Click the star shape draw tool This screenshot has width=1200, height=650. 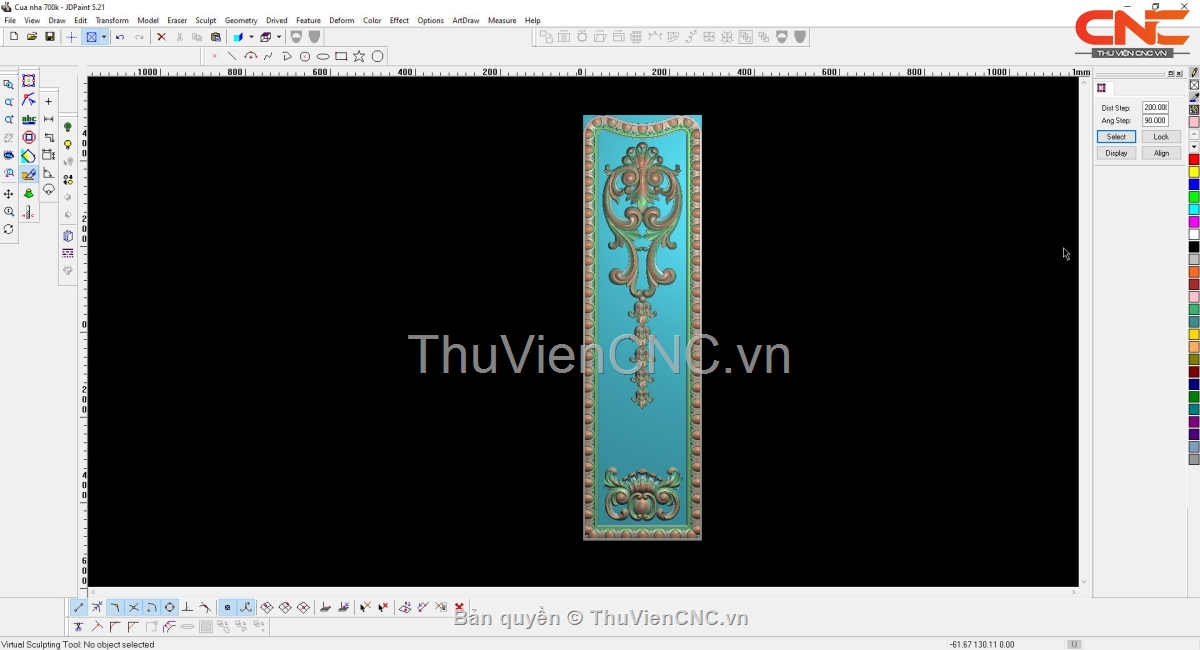pyautogui.click(x=359, y=57)
